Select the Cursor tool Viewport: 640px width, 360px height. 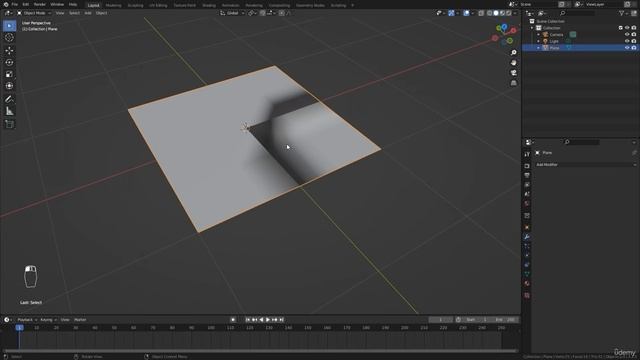tap(9, 38)
